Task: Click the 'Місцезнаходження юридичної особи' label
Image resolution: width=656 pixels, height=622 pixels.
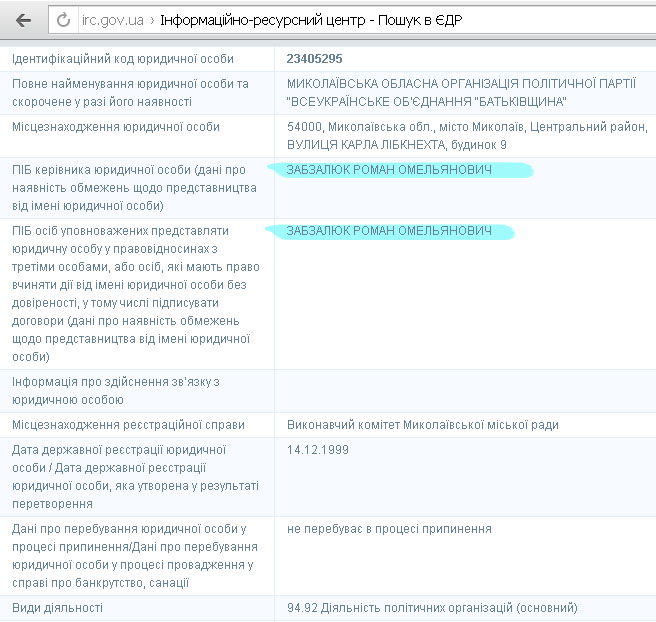Action: 116,127
